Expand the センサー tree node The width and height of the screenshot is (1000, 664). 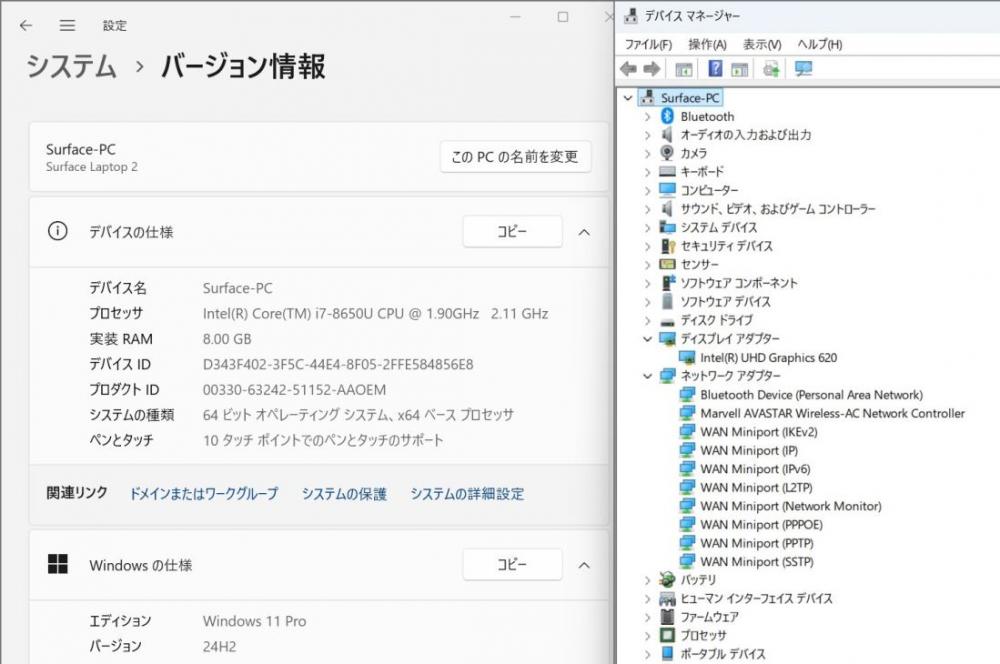pyautogui.click(x=647, y=264)
